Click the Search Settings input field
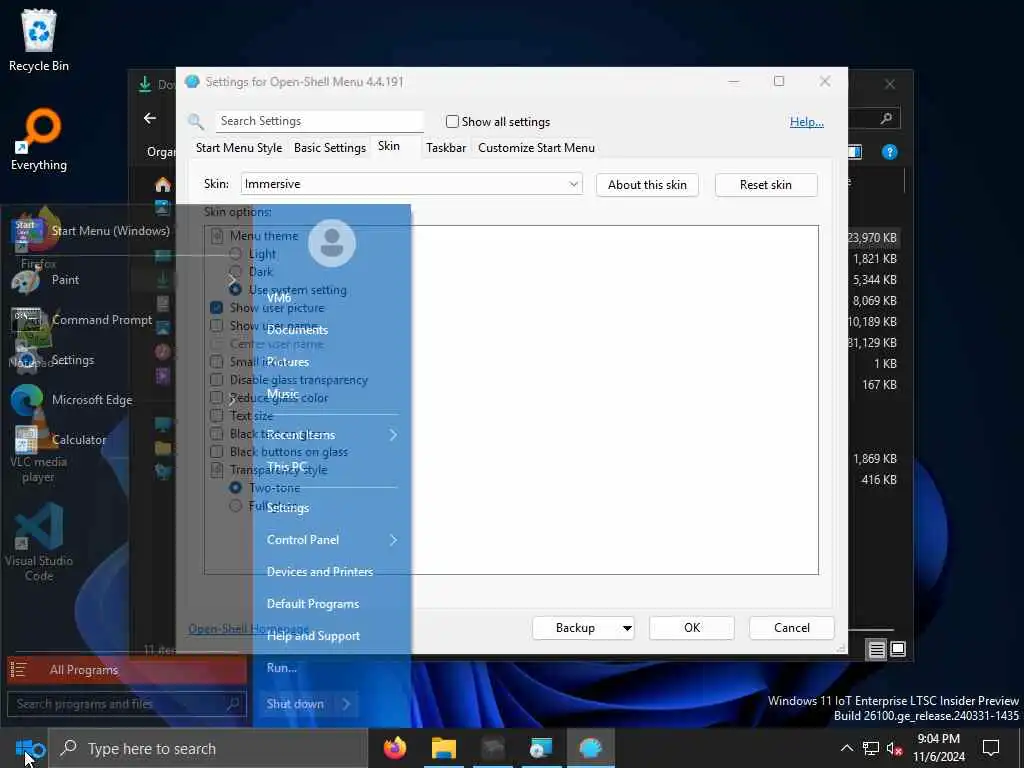1024x768 pixels. pyautogui.click(x=319, y=121)
